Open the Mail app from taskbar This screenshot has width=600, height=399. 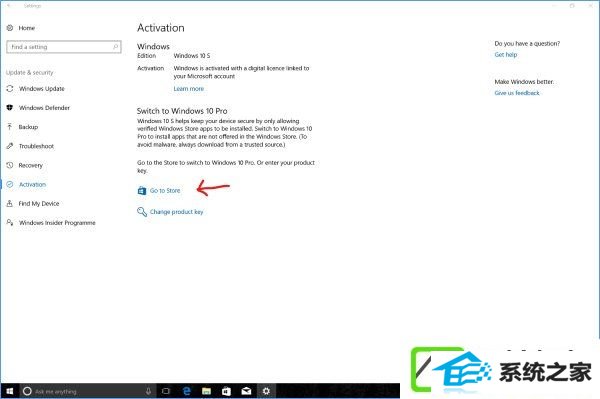[246, 391]
